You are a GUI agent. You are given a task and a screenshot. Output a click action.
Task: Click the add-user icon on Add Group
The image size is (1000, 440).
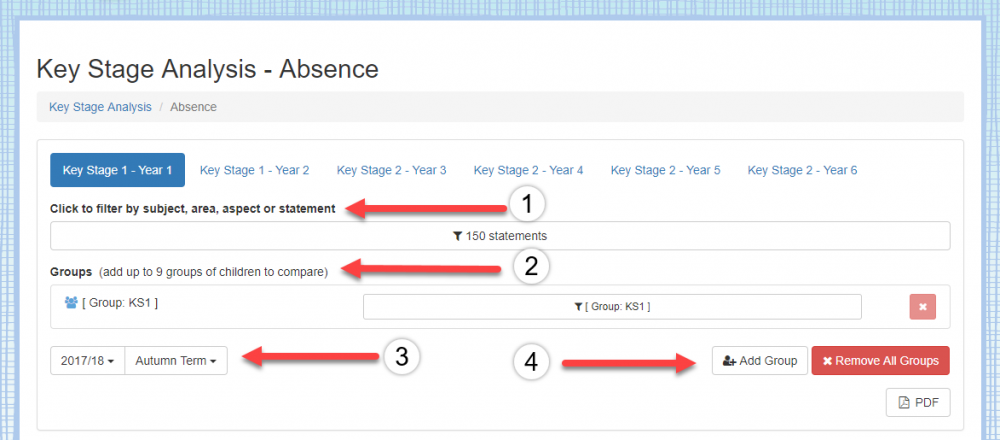pos(729,361)
